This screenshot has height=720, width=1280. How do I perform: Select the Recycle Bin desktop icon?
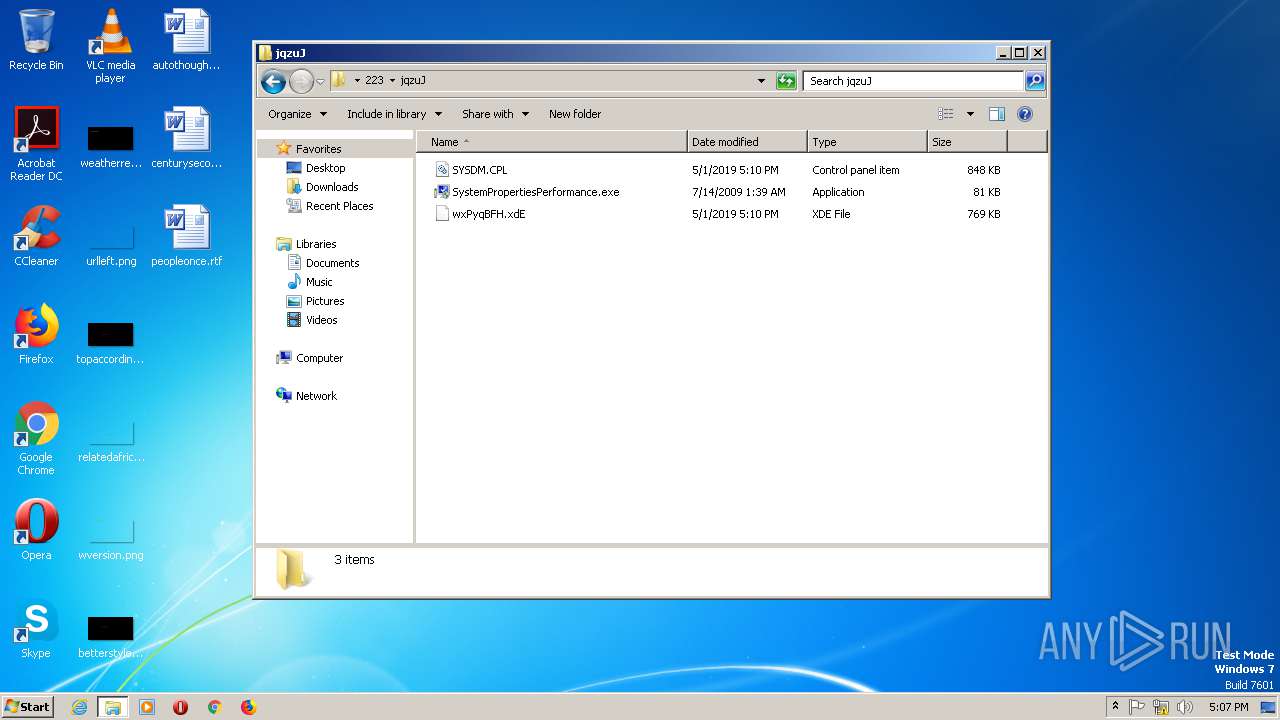36,40
